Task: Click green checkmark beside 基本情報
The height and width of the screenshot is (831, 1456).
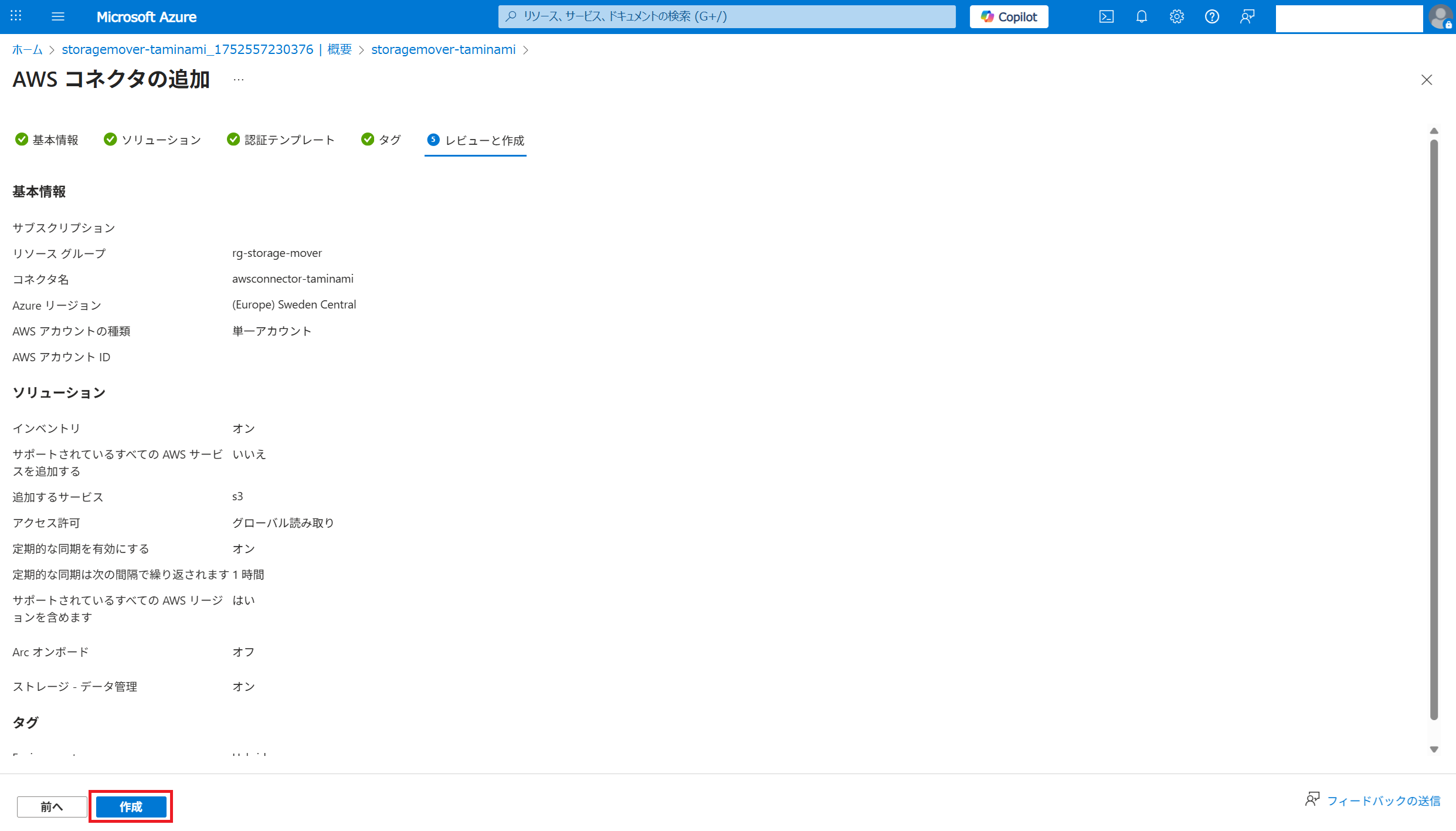Action: (22, 139)
